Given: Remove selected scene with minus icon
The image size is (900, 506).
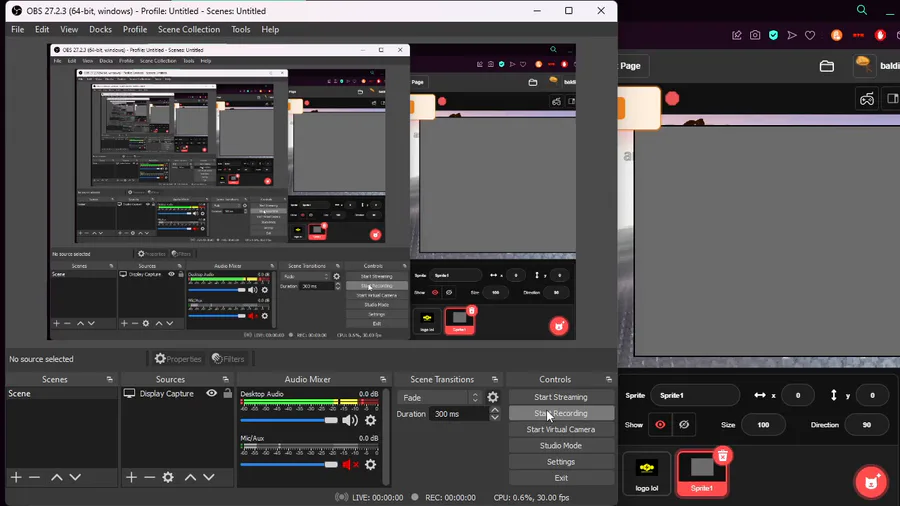Looking at the screenshot, I should [34, 477].
